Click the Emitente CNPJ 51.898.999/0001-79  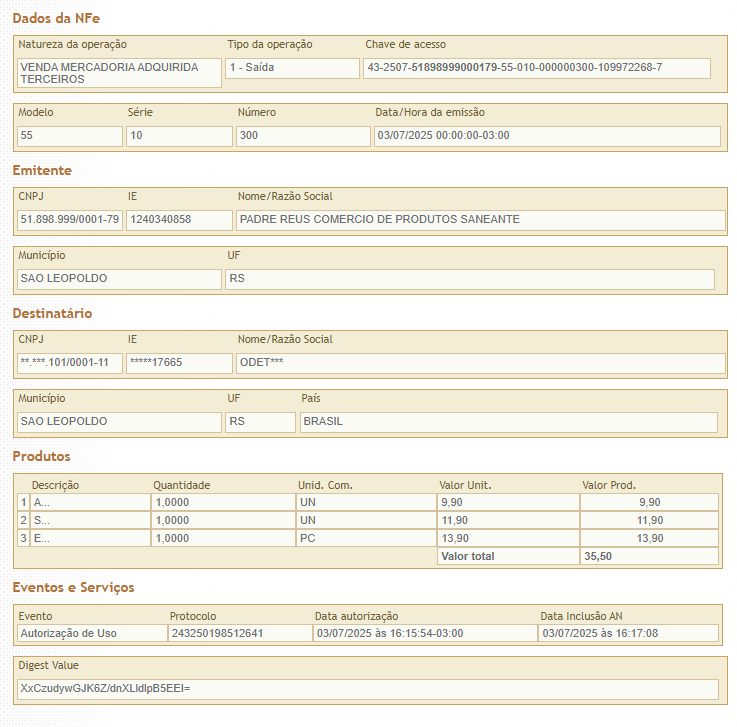(70, 220)
